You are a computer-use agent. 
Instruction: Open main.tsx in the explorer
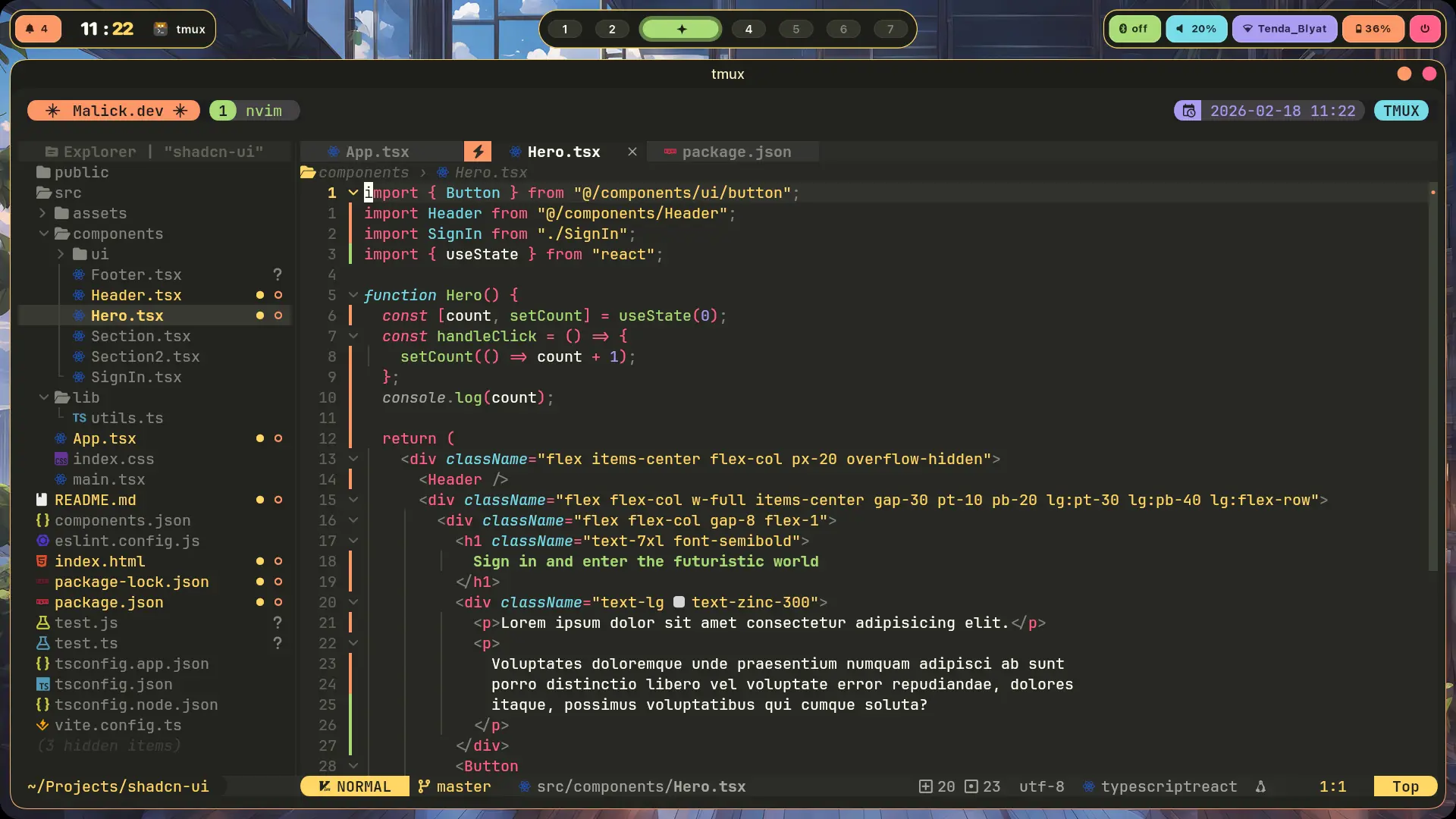click(108, 479)
